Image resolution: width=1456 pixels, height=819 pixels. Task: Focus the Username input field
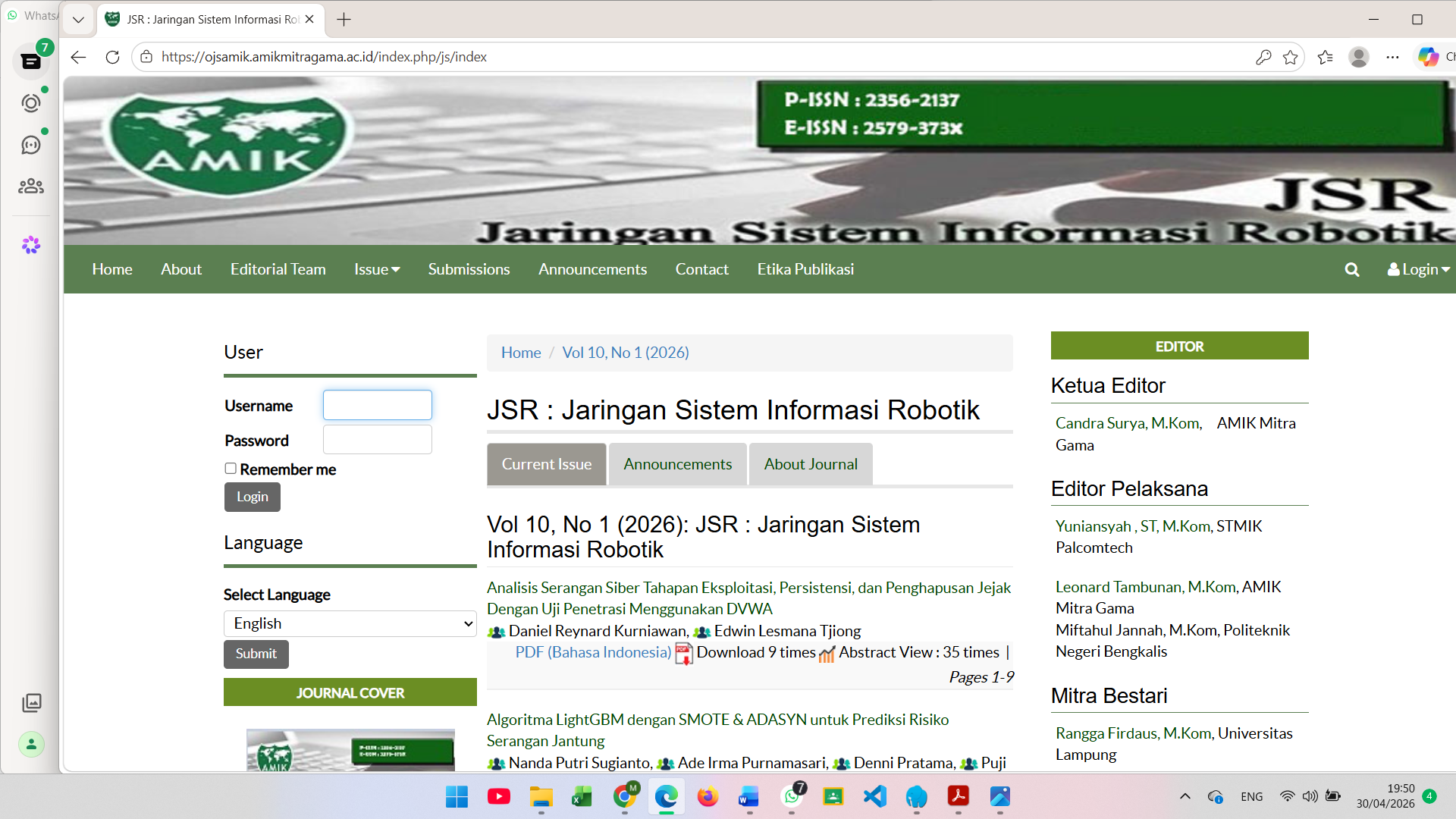click(378, 405)
